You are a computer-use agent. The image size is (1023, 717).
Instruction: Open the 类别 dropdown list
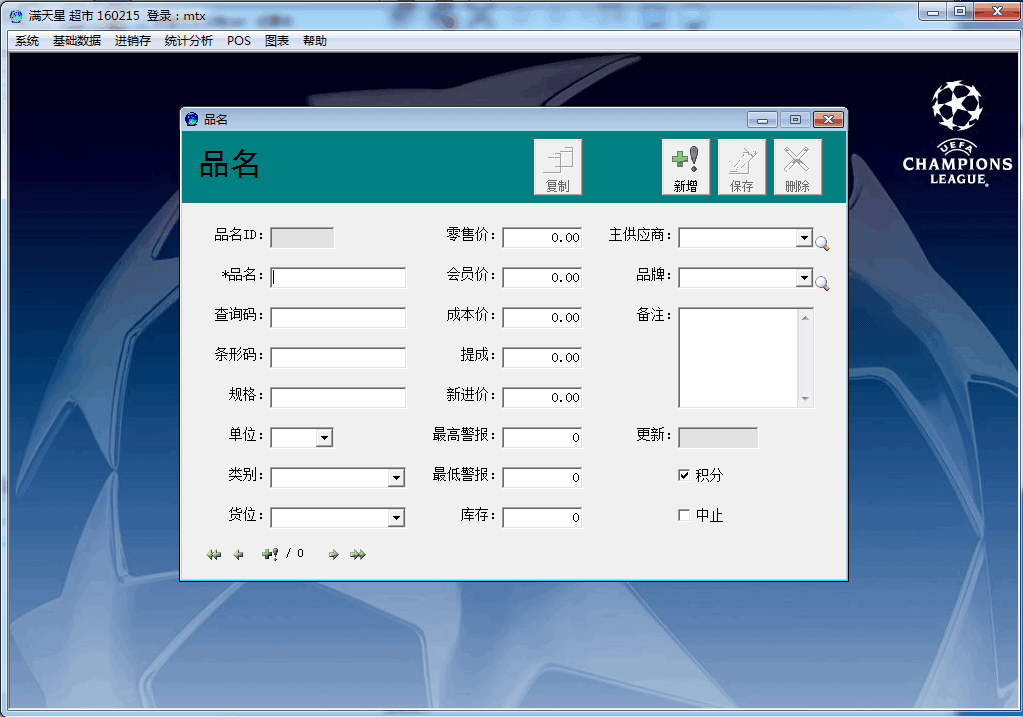(396, 478)
